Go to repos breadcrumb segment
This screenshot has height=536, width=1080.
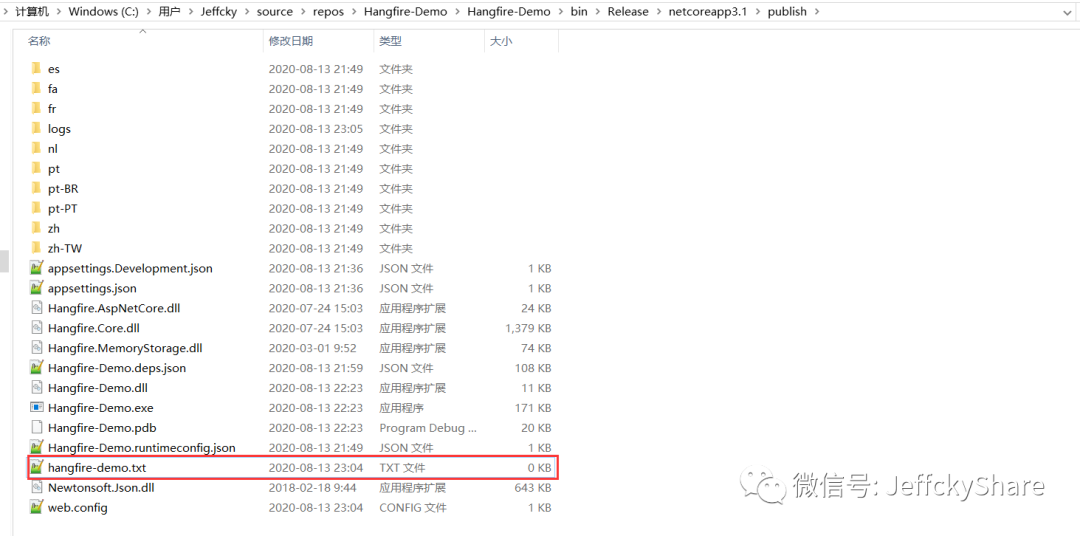[x=327, y=12]
